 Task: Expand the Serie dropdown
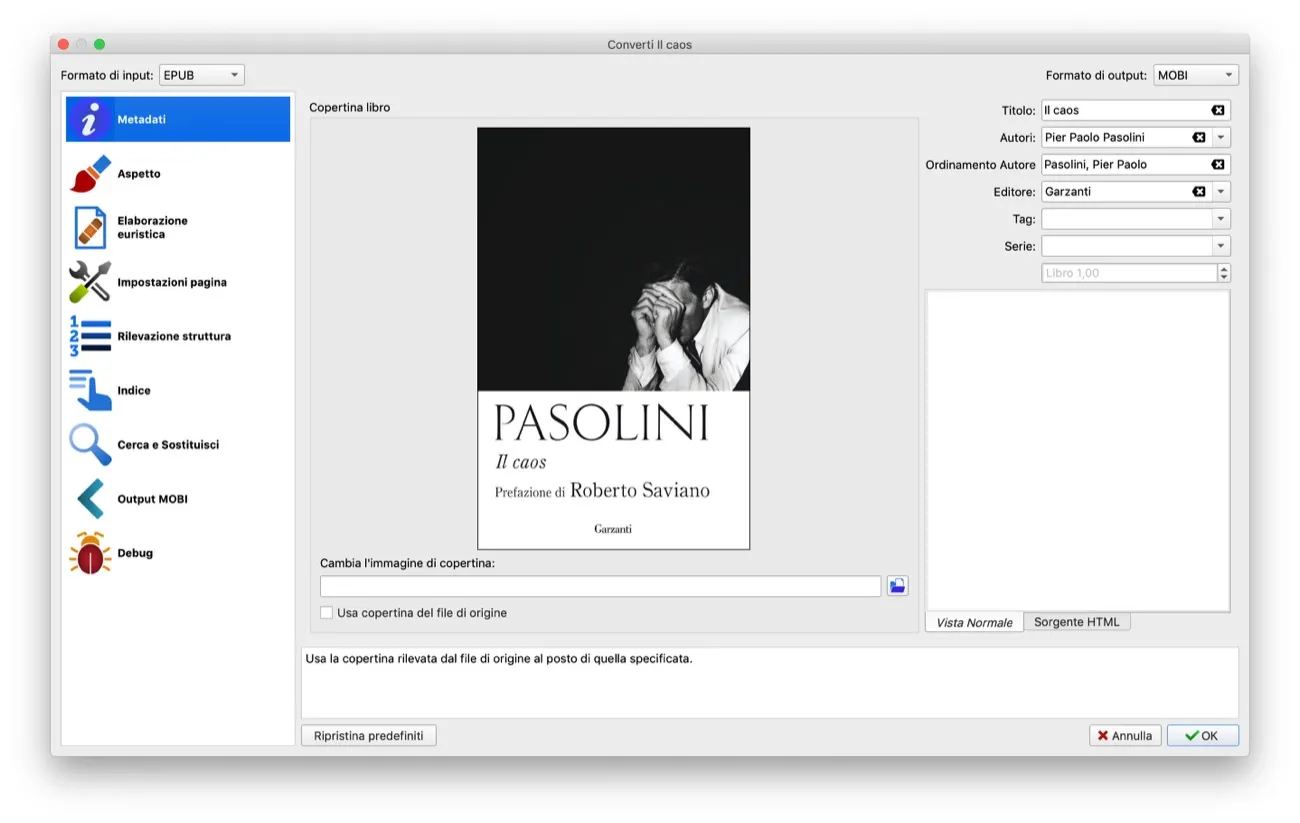pos(1222,245)
